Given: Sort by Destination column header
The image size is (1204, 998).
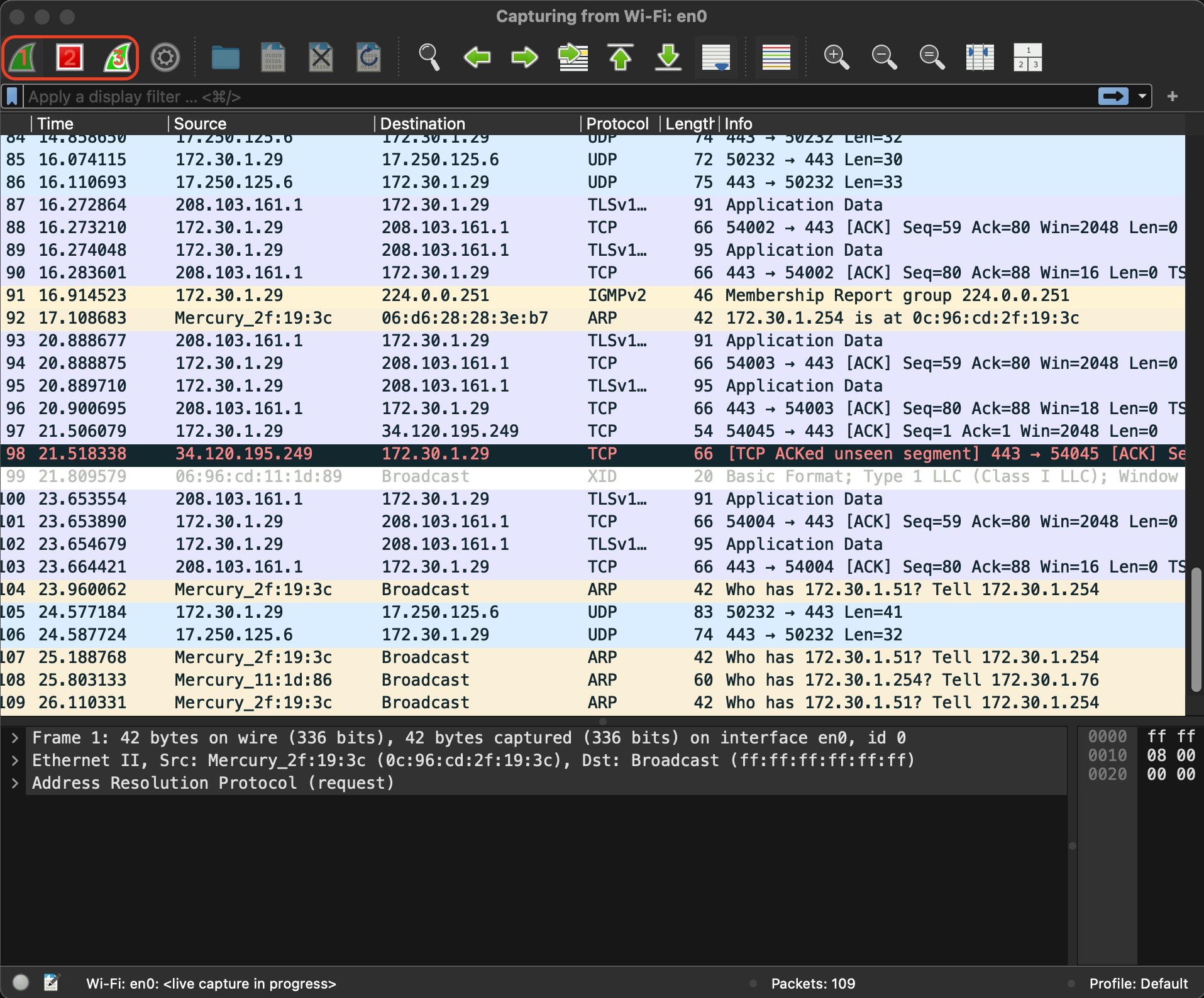Looking at the screenshot, I should pyautogui.click(x=477, y=124).
